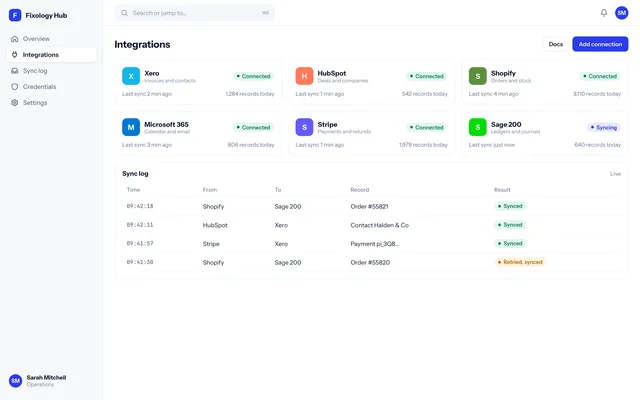Open the Settings menu item
640x400 pixels.
click(51, 102)
